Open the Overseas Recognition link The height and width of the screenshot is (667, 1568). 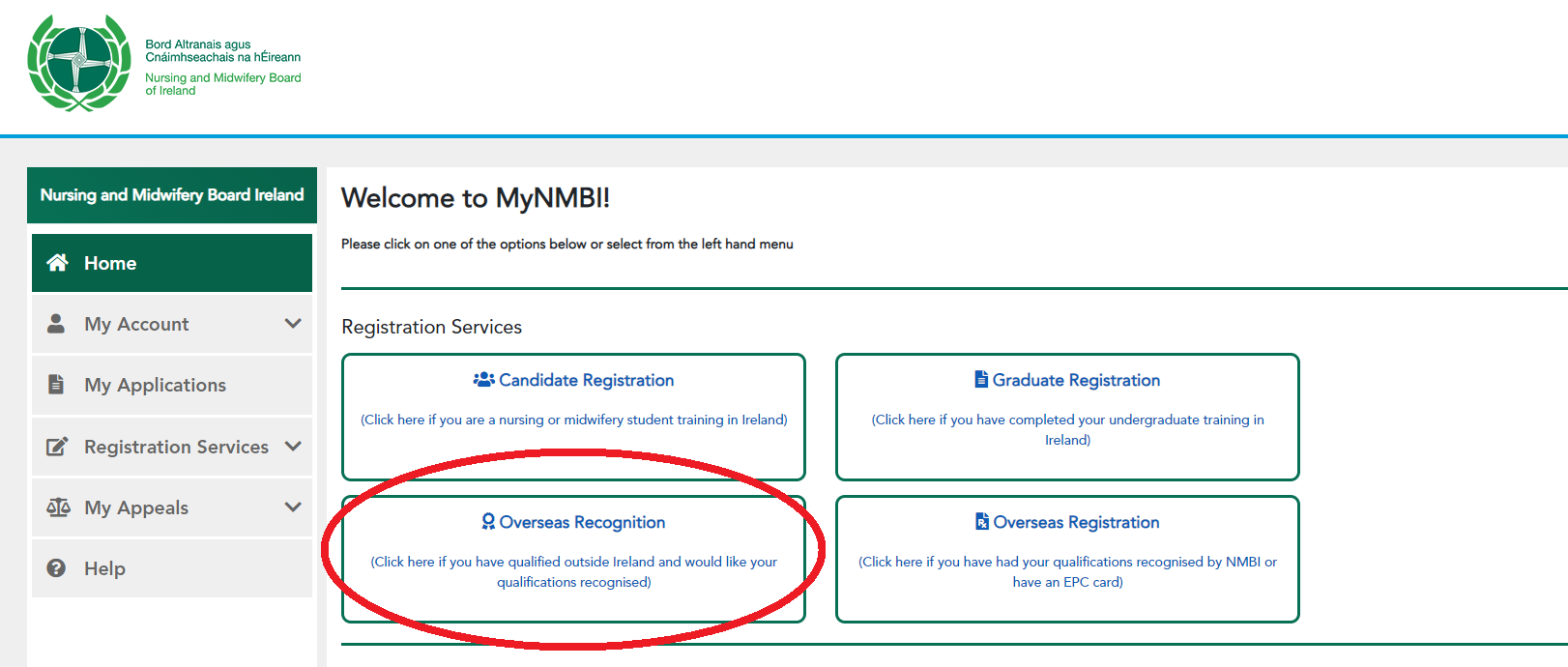click(582, 522)
